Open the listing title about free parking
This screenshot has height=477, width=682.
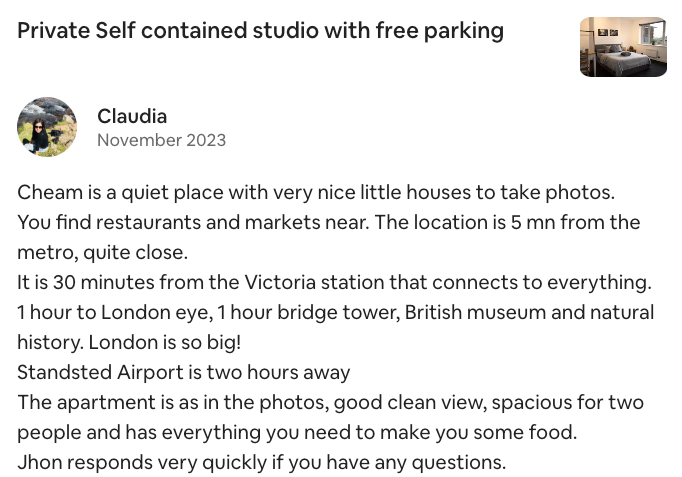[261, 31]
